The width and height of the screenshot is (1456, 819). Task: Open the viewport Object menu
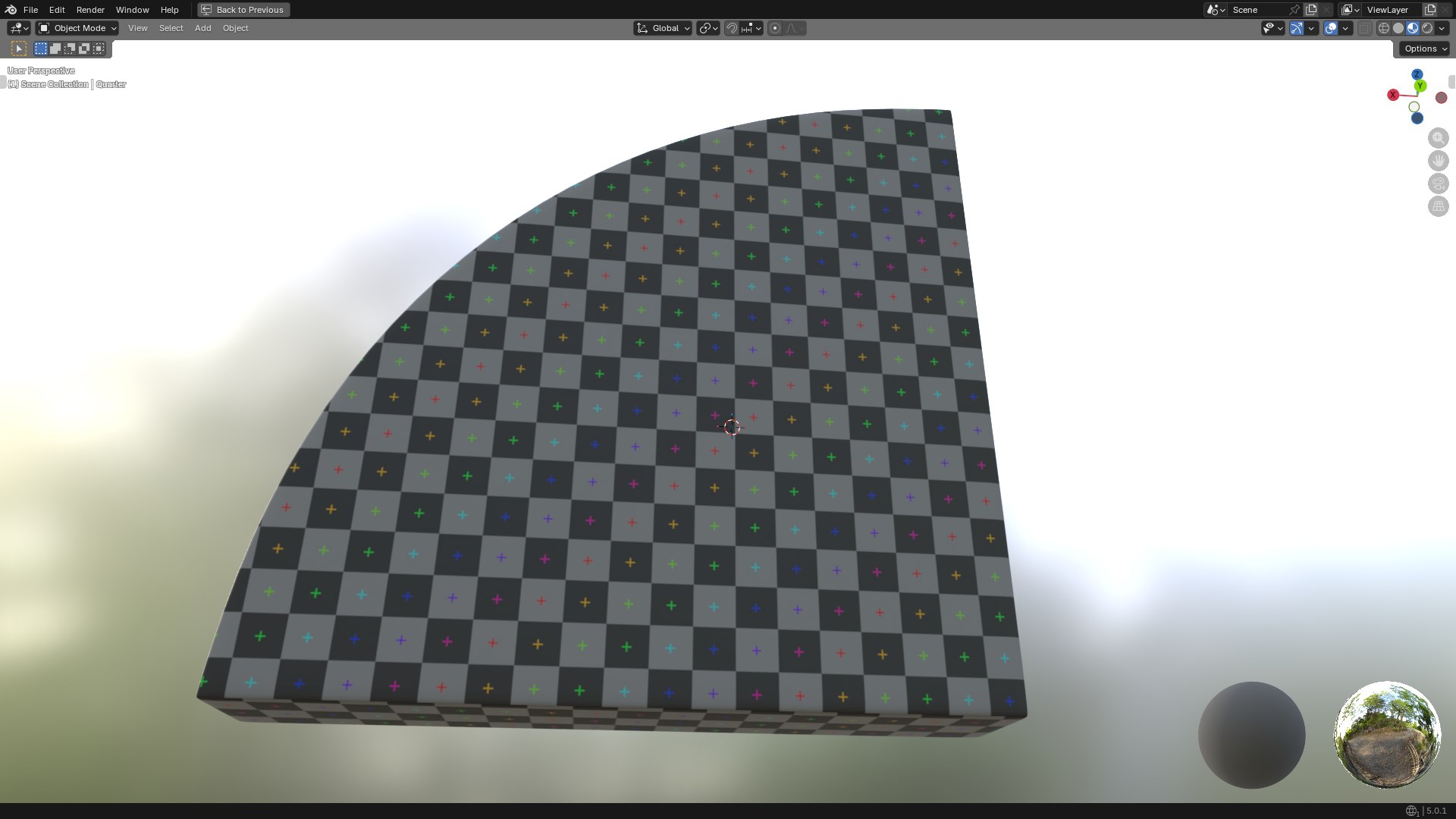(x=235, y=28)
